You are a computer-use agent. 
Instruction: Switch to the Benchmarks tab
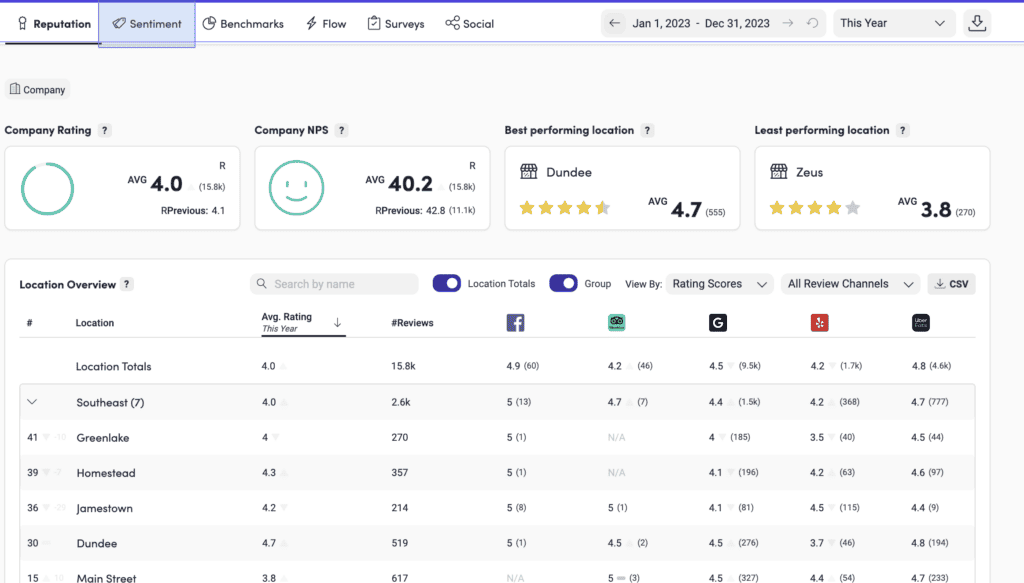(243, 24)
